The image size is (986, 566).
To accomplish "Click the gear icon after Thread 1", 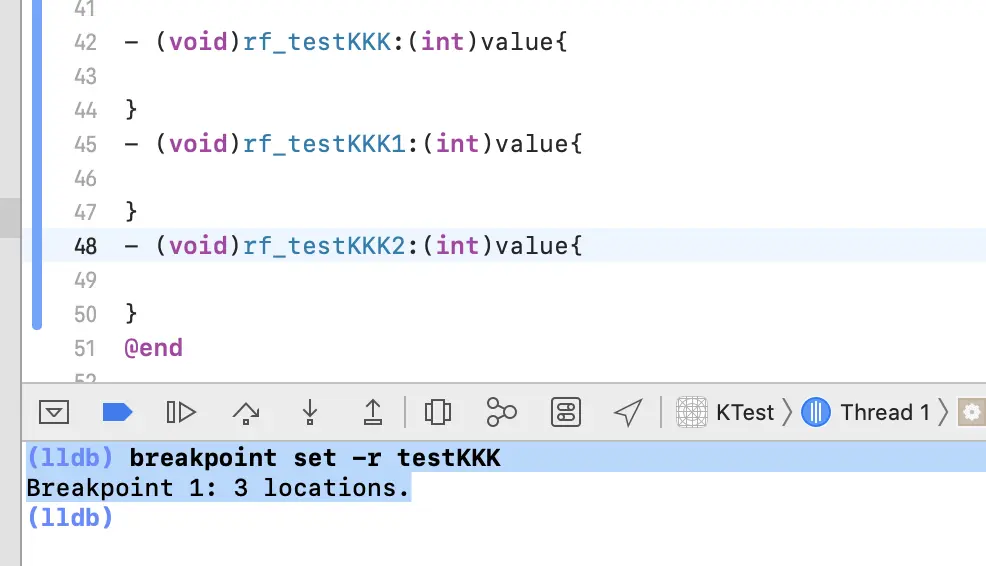I will tap(972, 413).
